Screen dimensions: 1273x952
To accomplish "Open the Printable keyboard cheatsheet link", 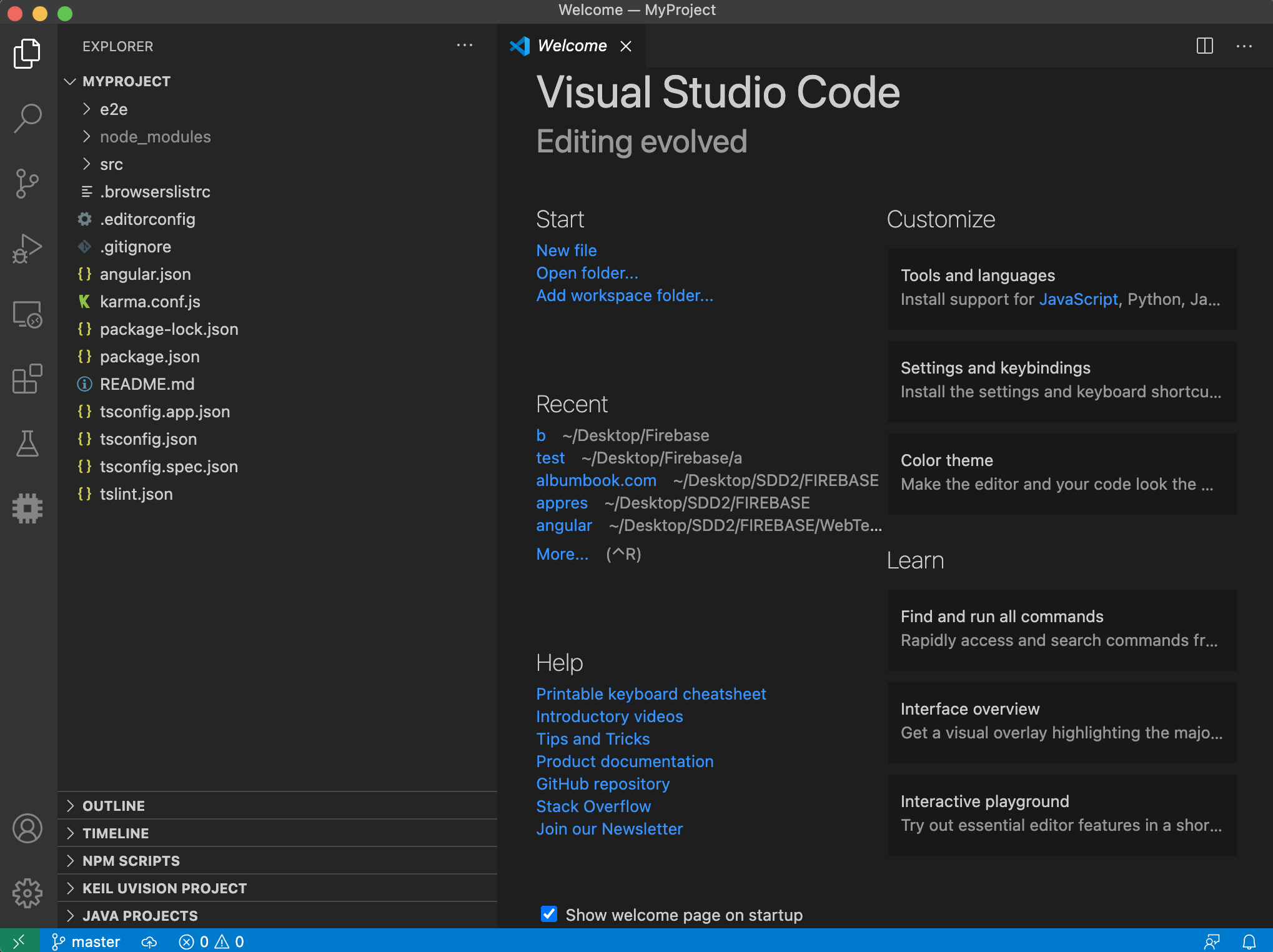I will [x=651, y=694].
